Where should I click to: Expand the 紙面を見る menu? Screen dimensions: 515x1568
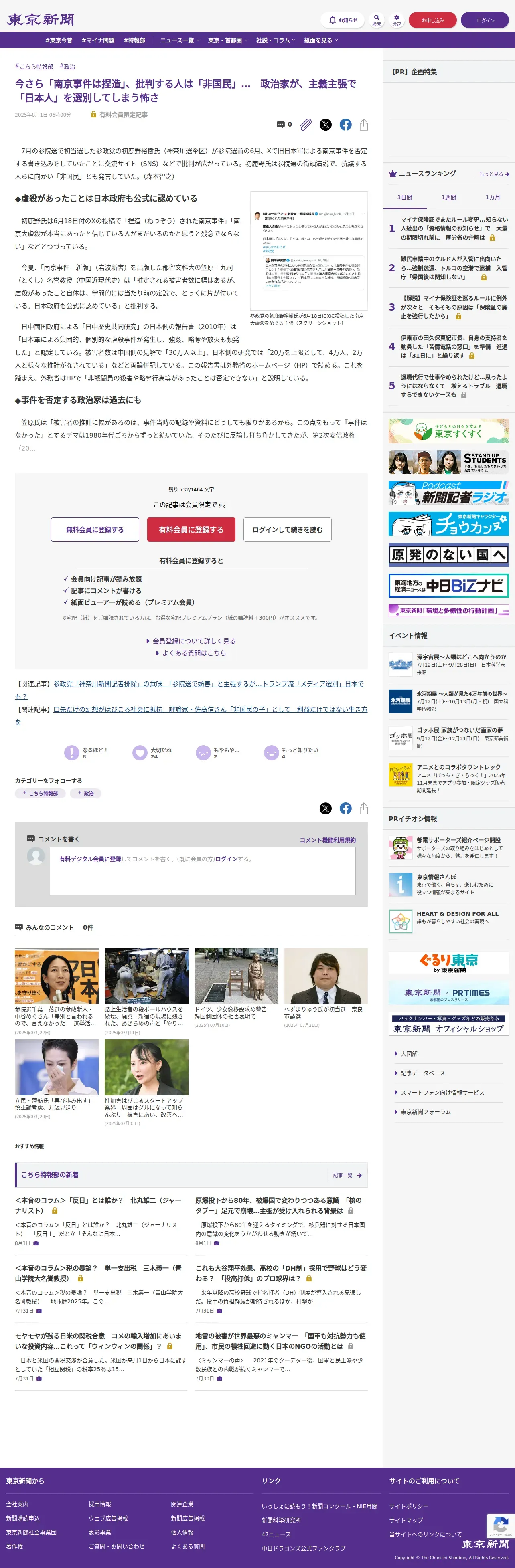click(321, 40)
